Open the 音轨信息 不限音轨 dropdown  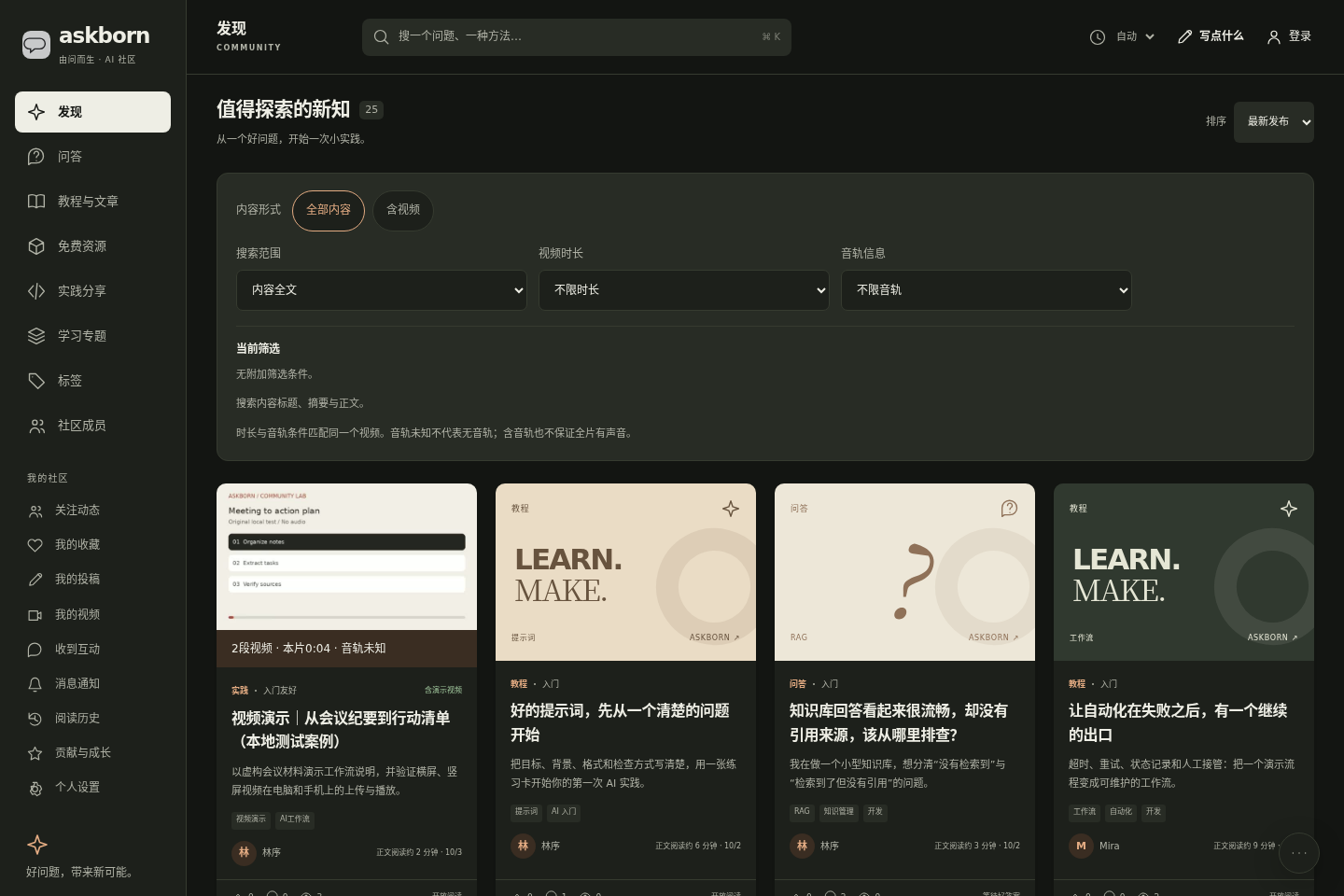point(987,290)
